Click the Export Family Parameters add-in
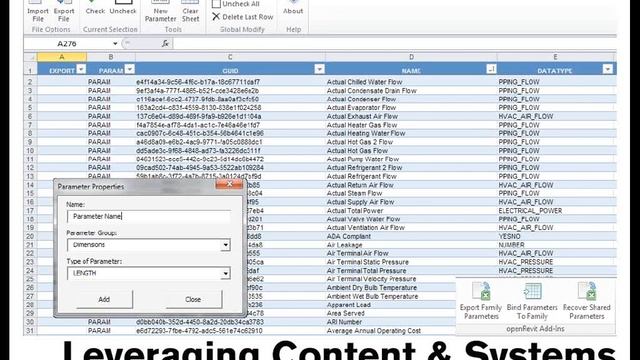This screenshot has height=360, width=640. coord(481,301)
